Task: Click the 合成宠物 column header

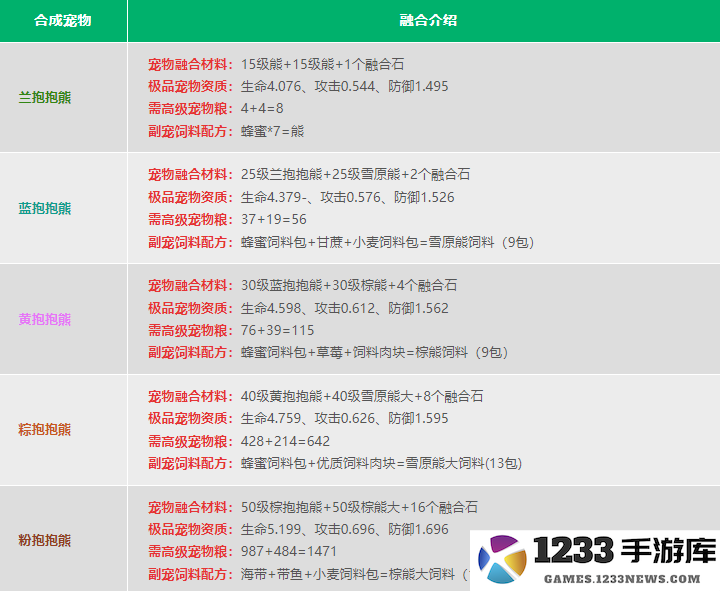Action: (x=63, y=20)
